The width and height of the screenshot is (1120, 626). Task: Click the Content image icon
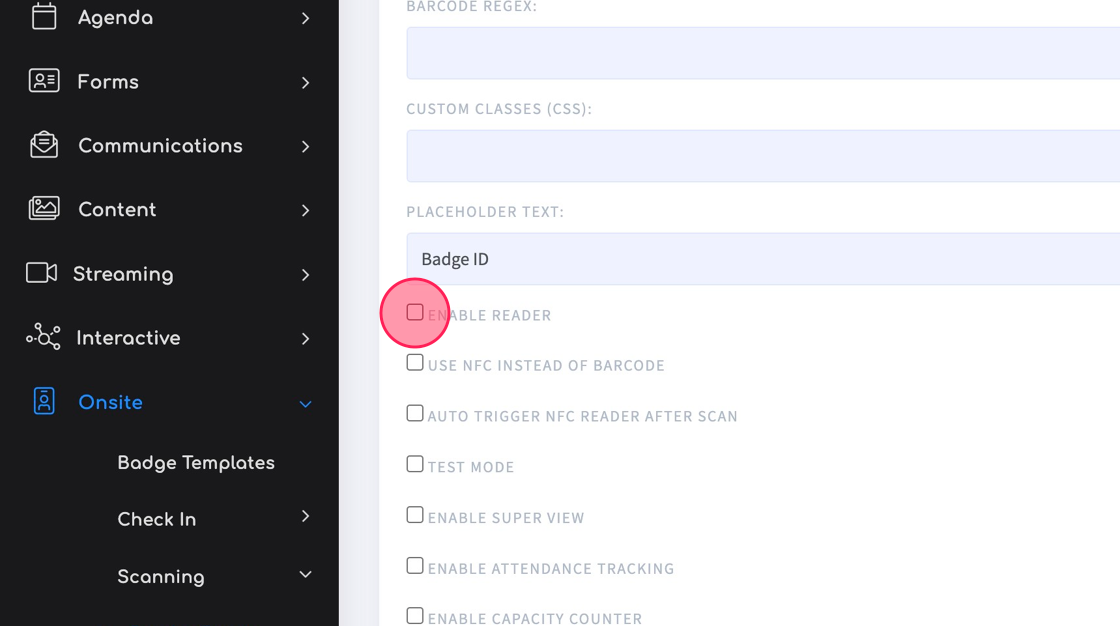click(44, 209)
